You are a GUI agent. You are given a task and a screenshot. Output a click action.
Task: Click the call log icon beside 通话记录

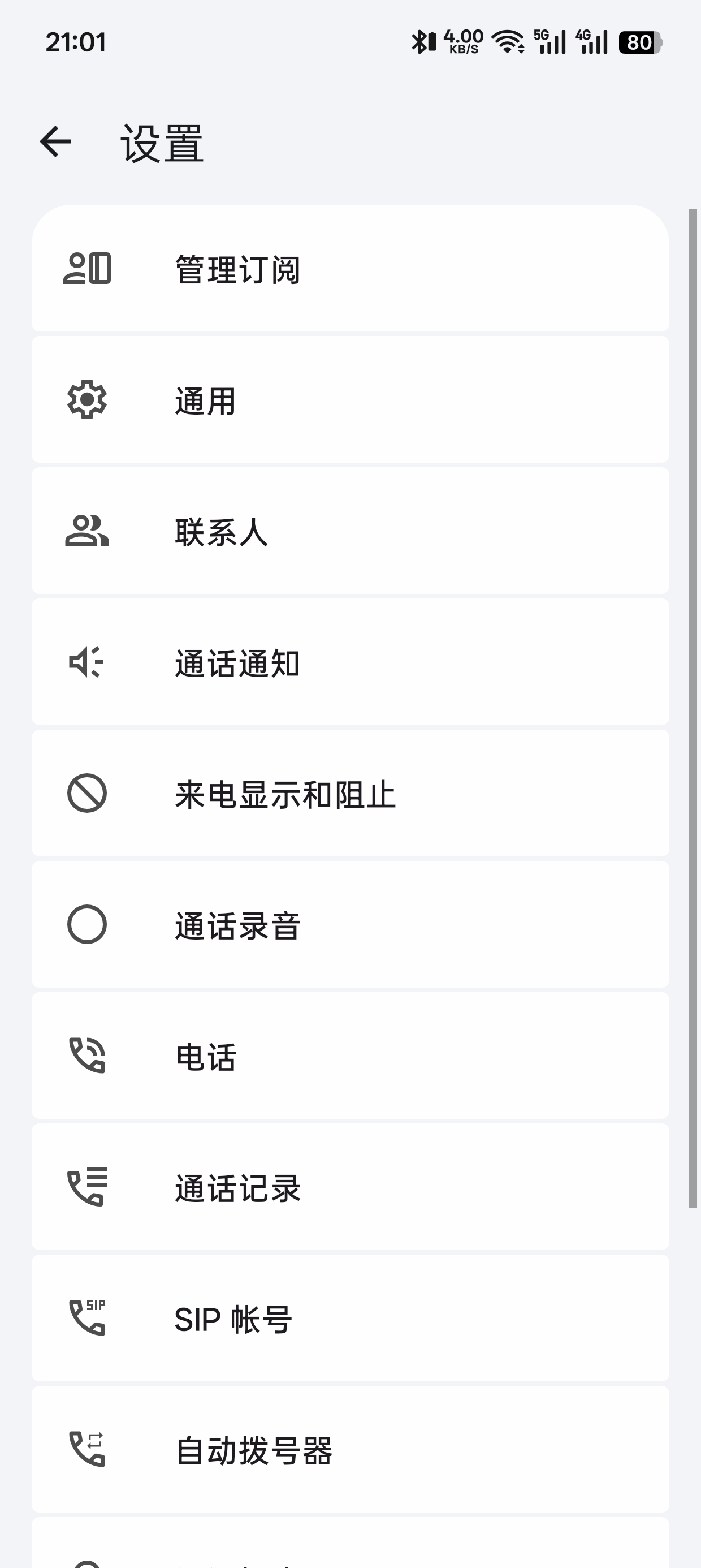pos(87,1186)
